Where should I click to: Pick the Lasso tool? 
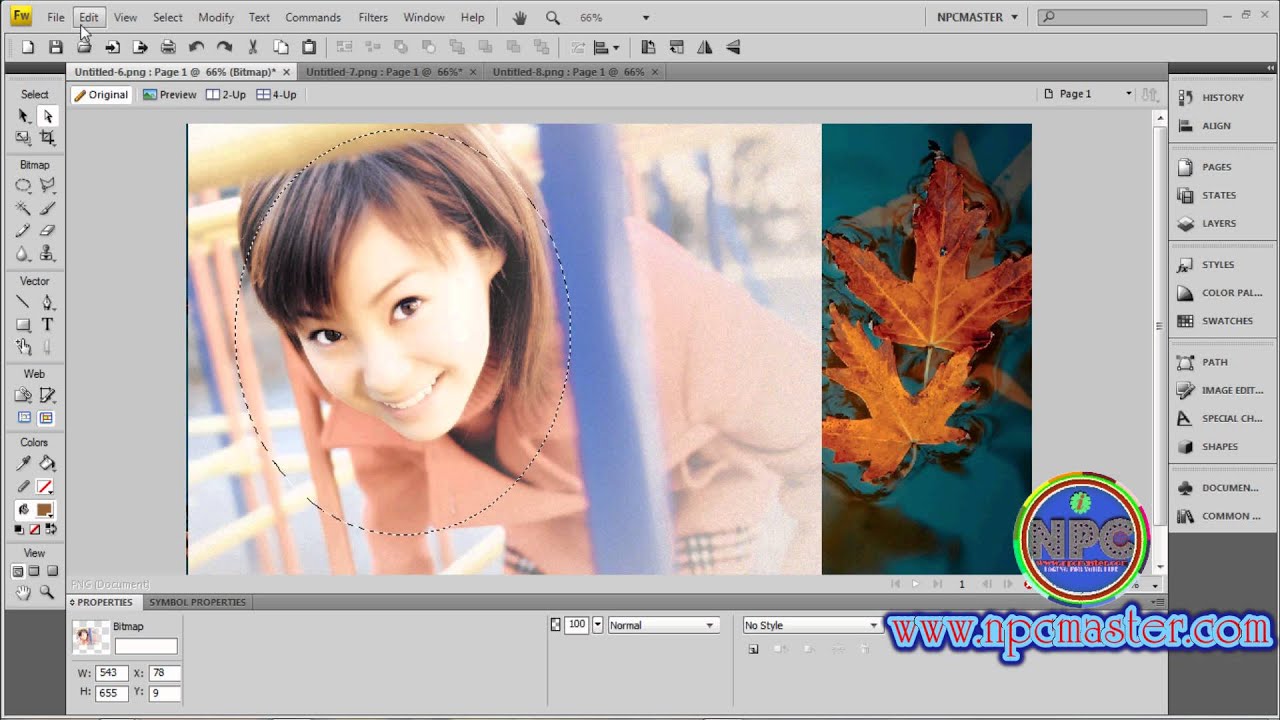click(47, 185)
